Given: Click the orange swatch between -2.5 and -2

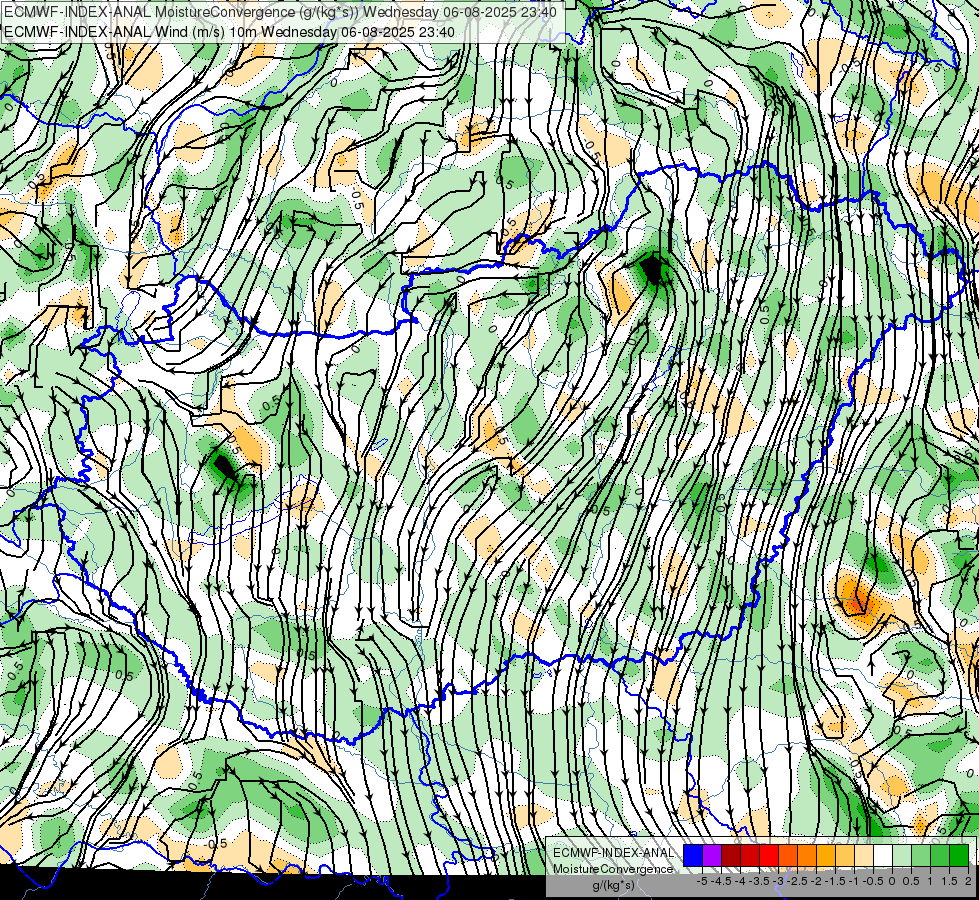Looking at the screenshot, I should click(807, 856).
